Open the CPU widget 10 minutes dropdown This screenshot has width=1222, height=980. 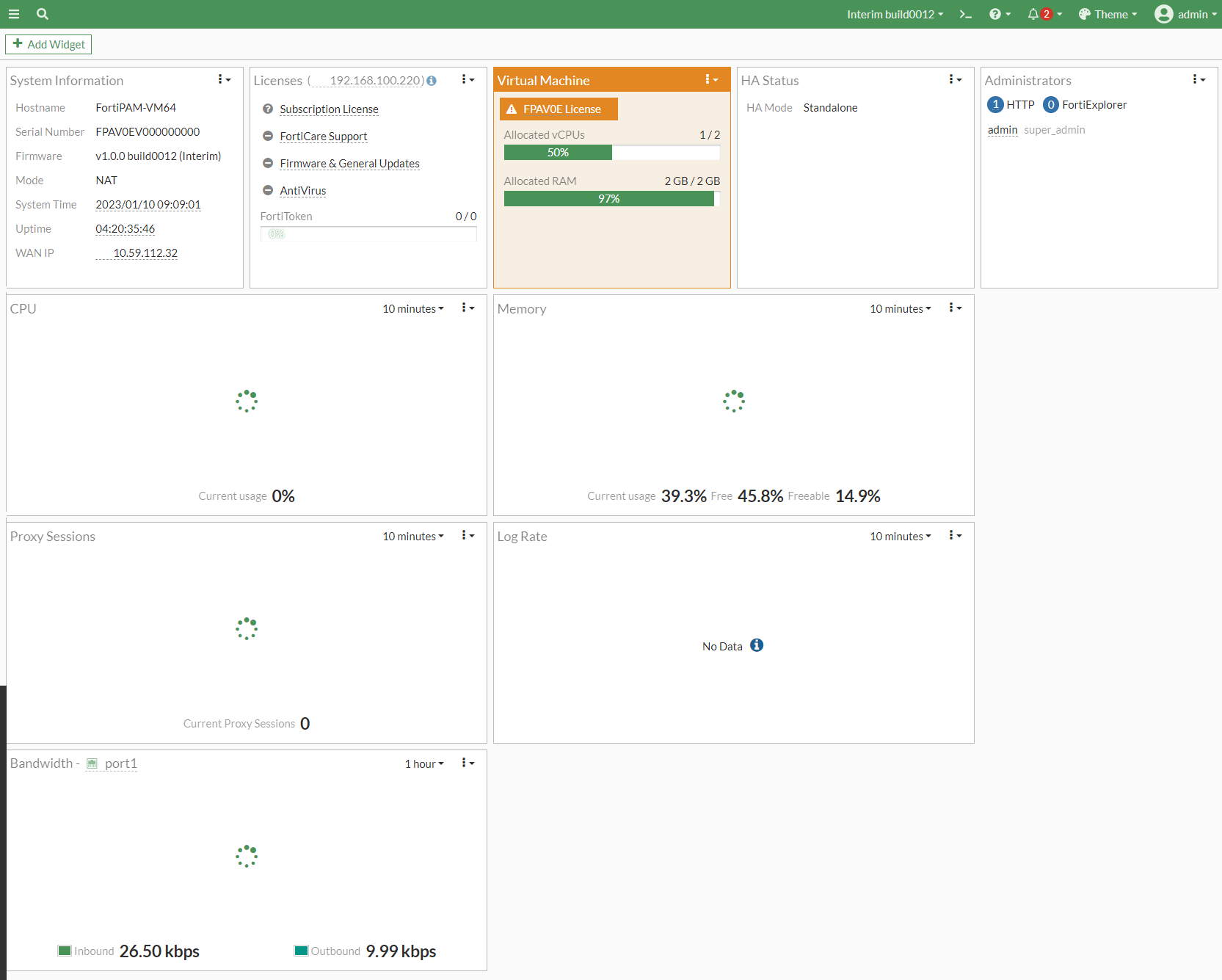tap(412, 308)
